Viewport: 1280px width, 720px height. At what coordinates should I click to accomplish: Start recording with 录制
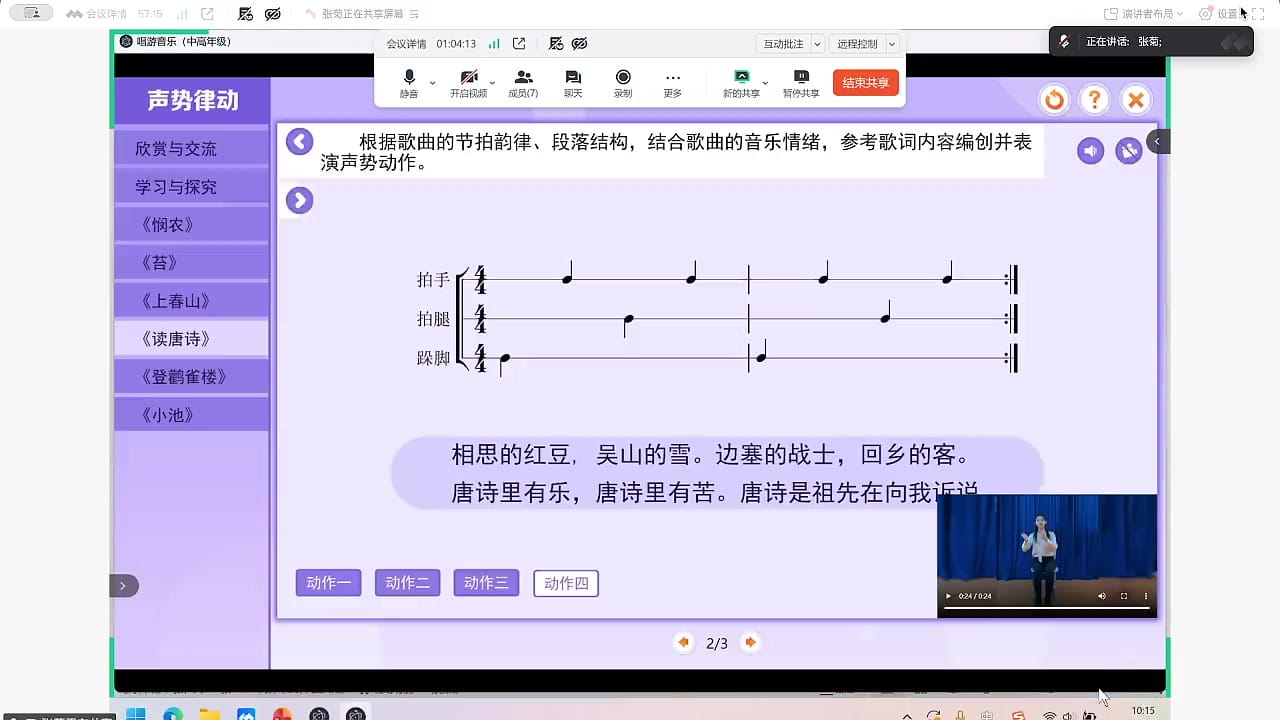coord(623,83)
